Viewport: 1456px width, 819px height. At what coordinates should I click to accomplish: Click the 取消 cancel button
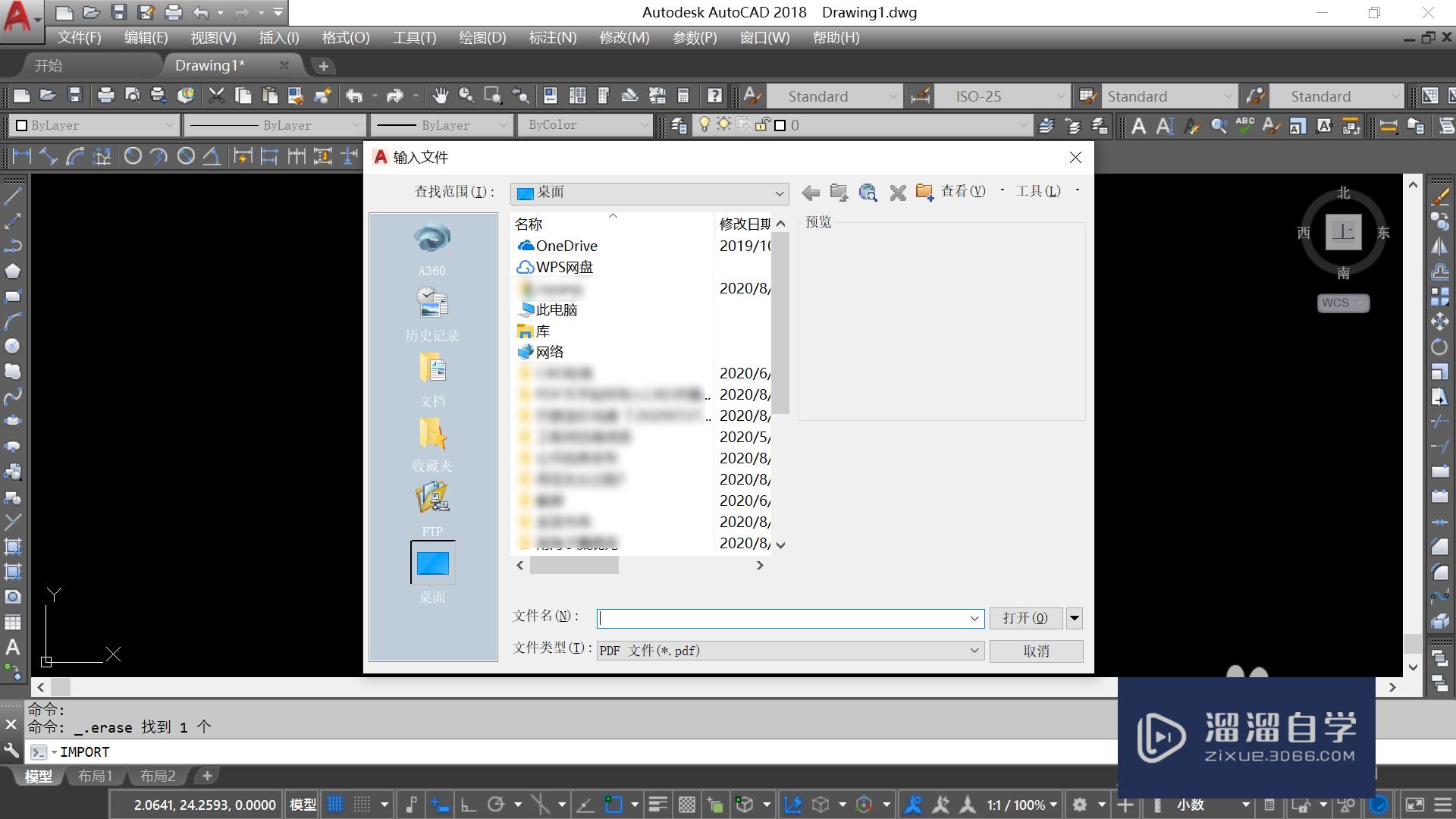pyautogui.click(x=1036, y=651)
